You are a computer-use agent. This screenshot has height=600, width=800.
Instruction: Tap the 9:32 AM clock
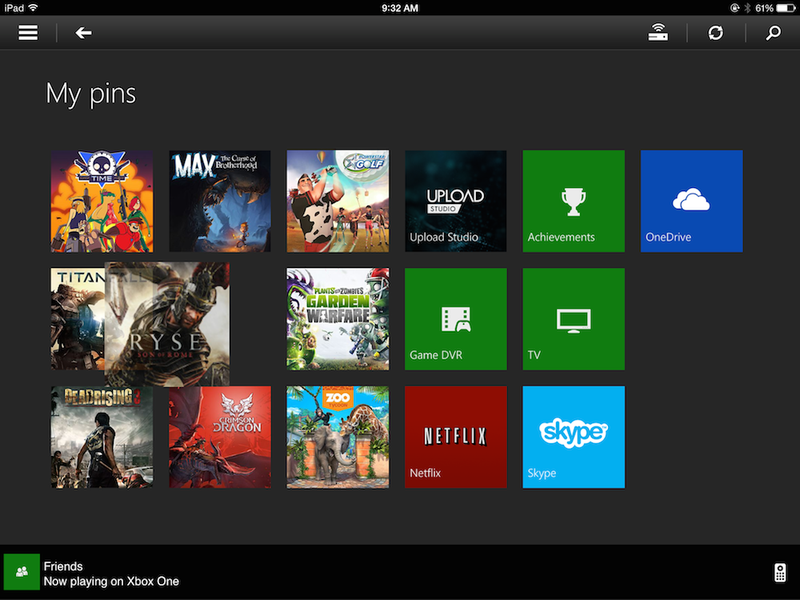coord(400,8)
